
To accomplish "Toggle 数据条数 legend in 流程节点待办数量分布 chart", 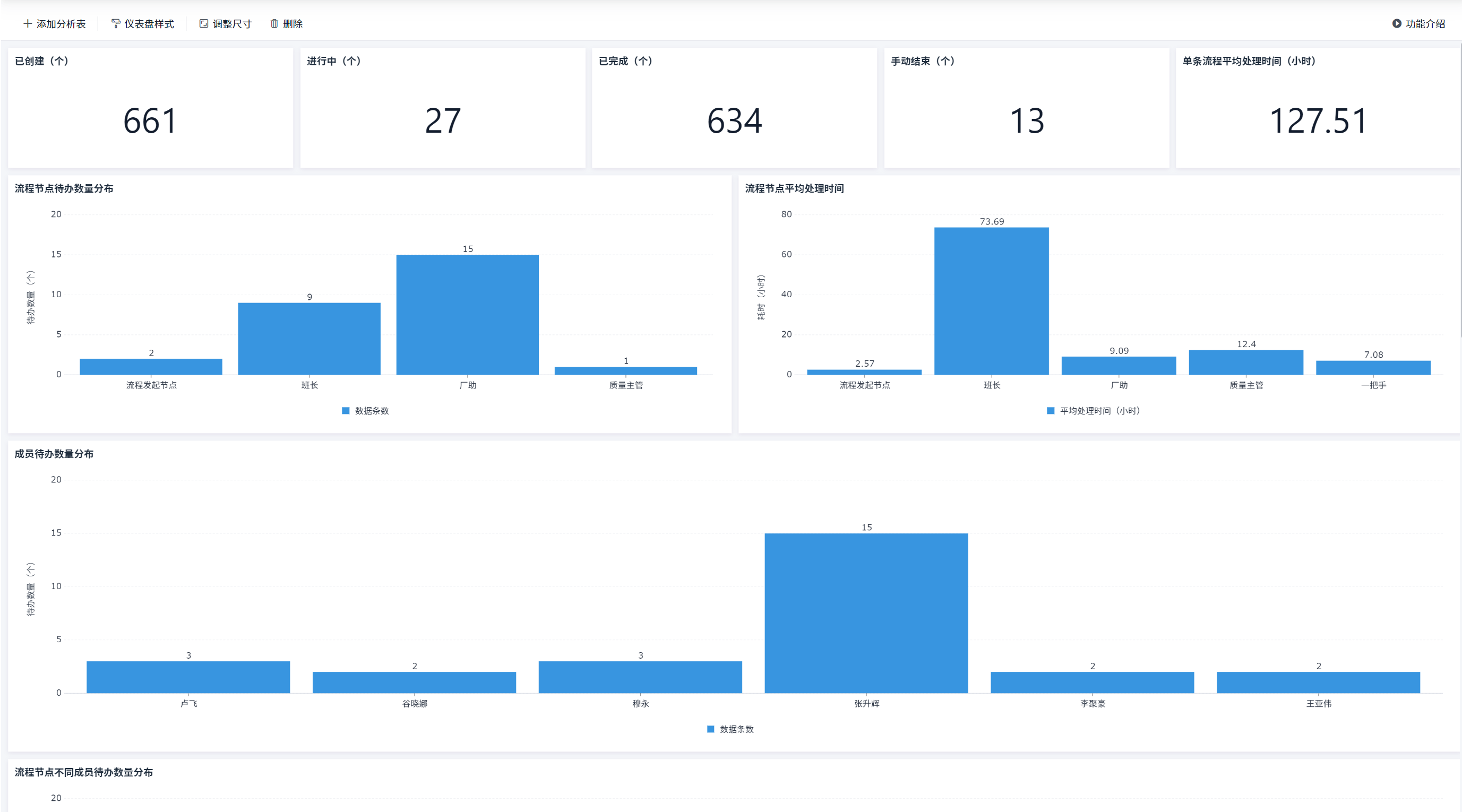I will (365, 411).
